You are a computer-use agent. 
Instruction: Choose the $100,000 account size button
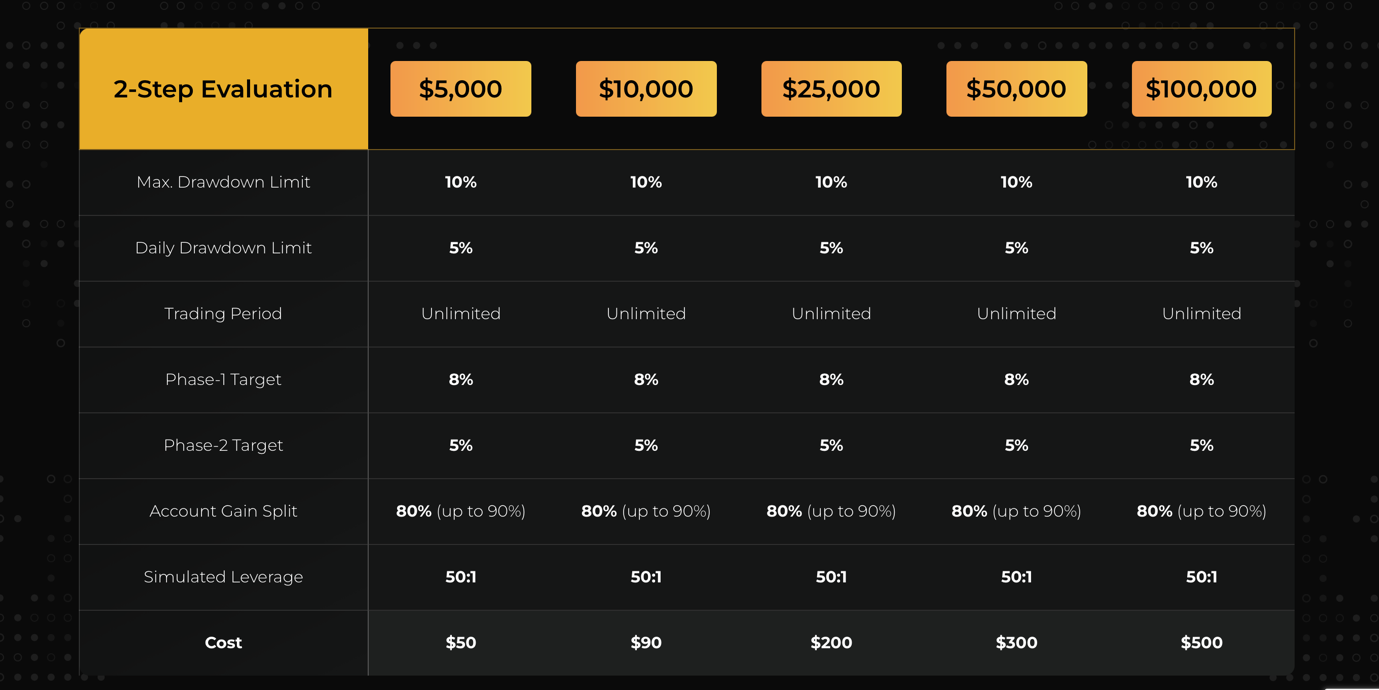click(x=1201, y=89)
